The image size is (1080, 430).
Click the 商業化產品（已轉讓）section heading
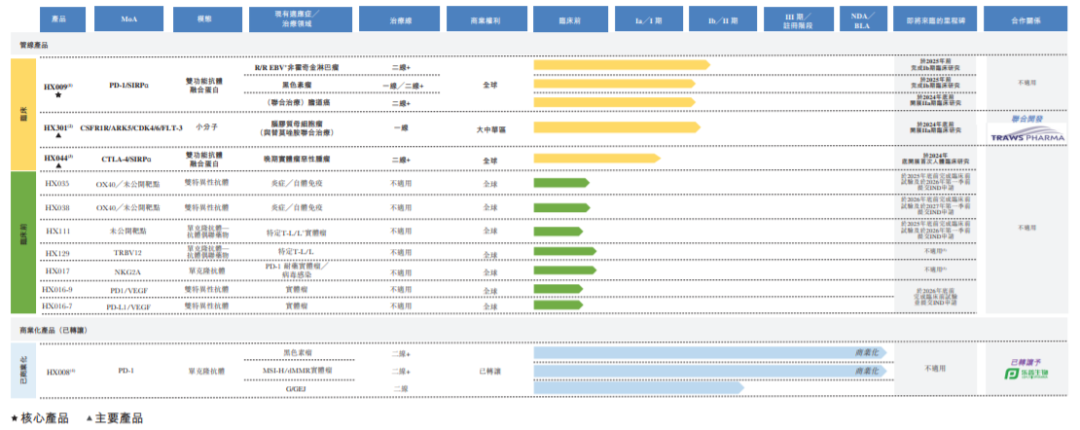coord(53,331)
